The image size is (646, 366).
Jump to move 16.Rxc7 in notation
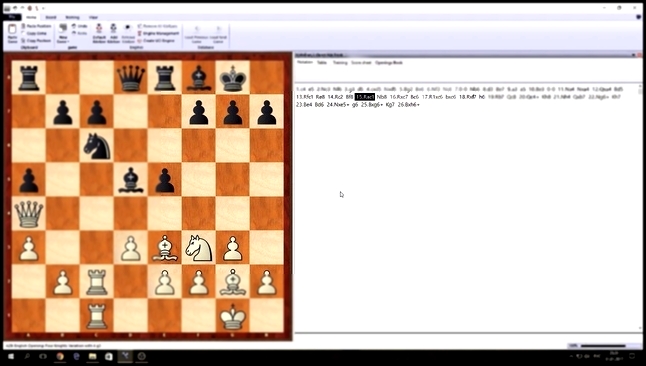(399, 97)
